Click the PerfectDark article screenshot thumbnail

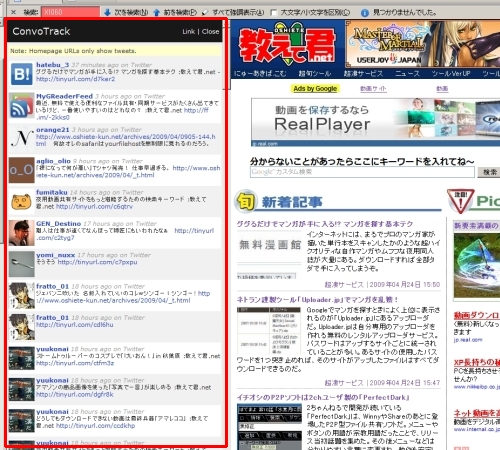(x=269, y=427)
